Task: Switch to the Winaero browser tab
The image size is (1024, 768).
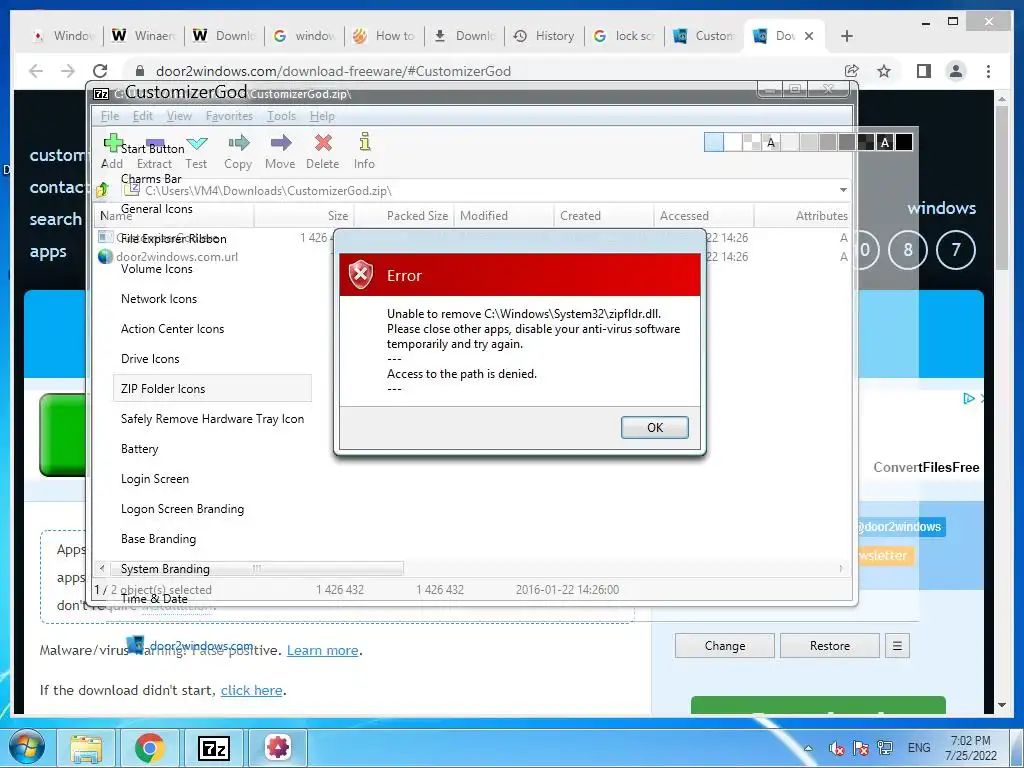Action: [144, 36]
